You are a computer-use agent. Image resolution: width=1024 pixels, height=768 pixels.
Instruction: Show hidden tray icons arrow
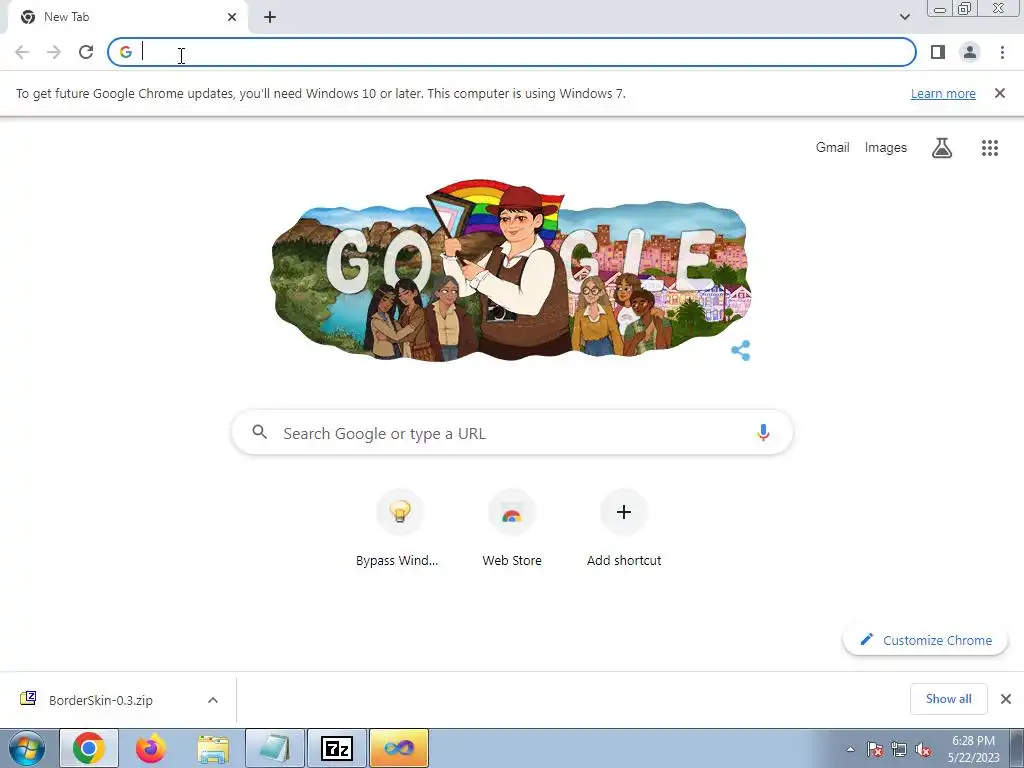[x=850, y=749]
